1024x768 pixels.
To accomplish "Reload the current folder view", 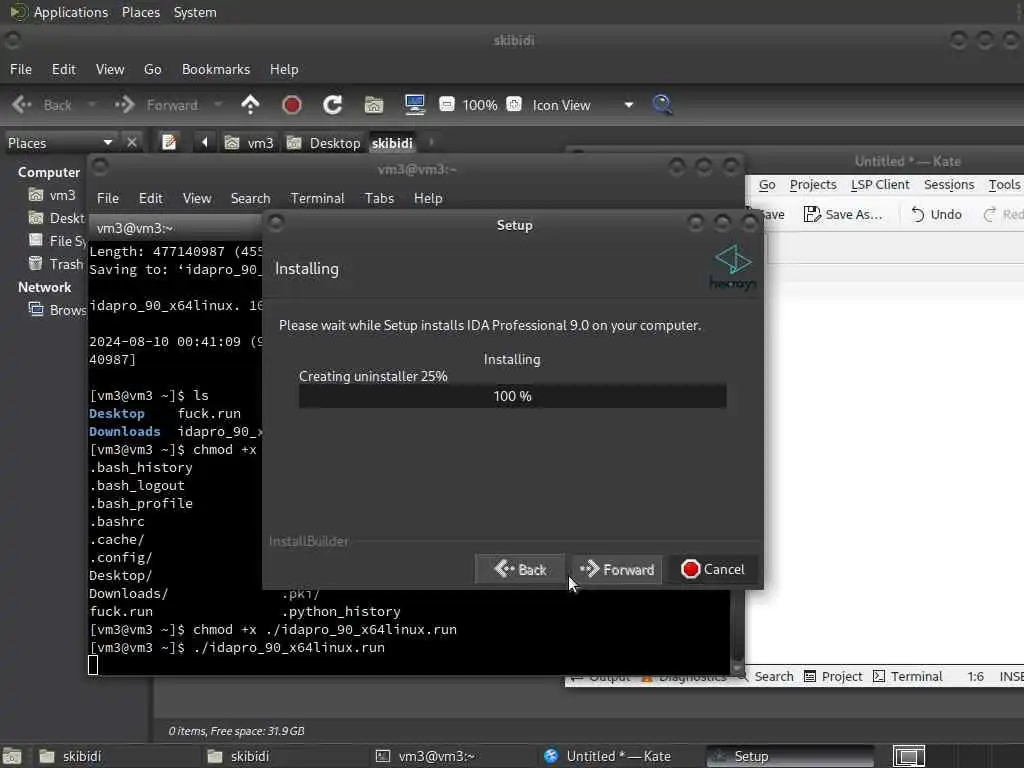I will (x=332, y=104).
